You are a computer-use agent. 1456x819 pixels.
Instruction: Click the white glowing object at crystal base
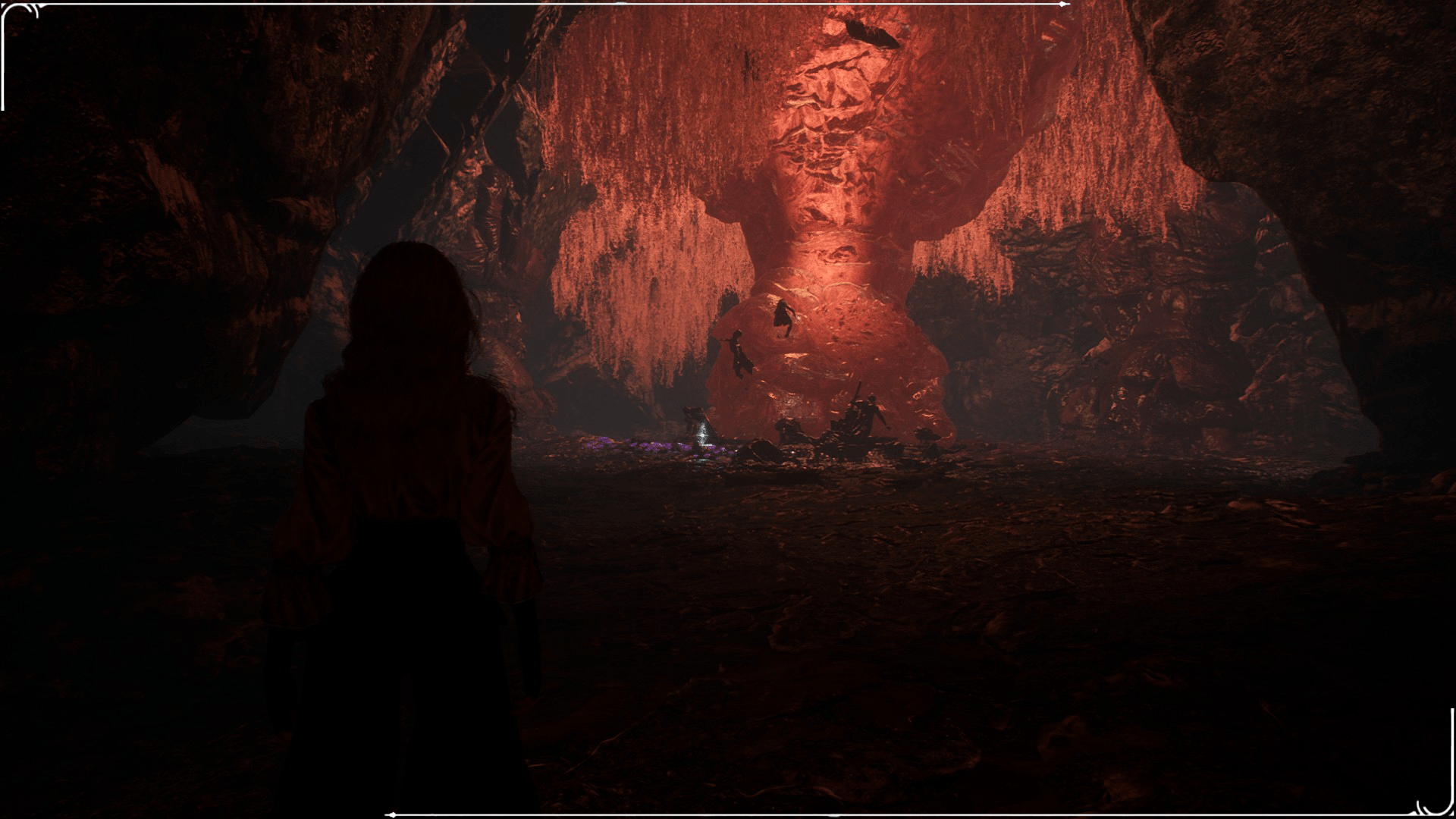[704, 435]
